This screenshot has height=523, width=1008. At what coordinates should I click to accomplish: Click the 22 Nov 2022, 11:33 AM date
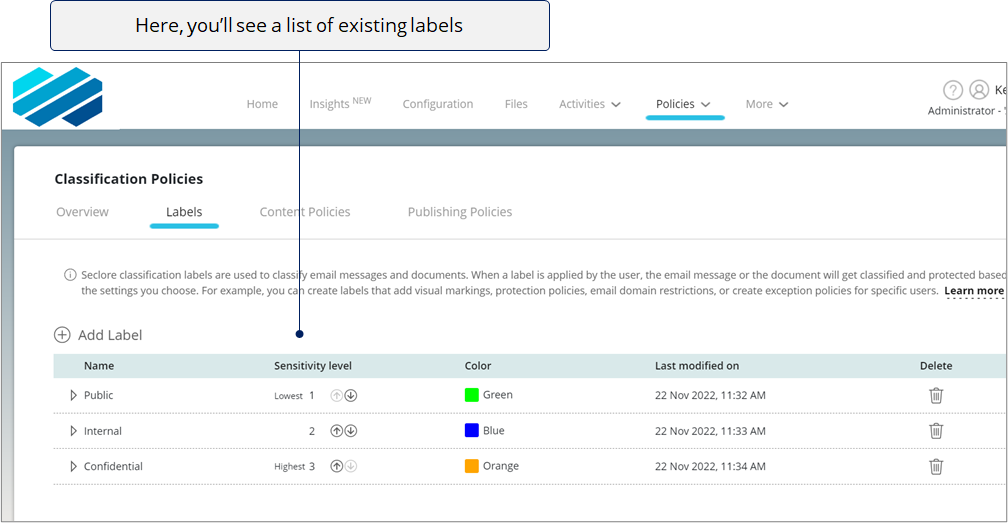(x=710, y=431)
